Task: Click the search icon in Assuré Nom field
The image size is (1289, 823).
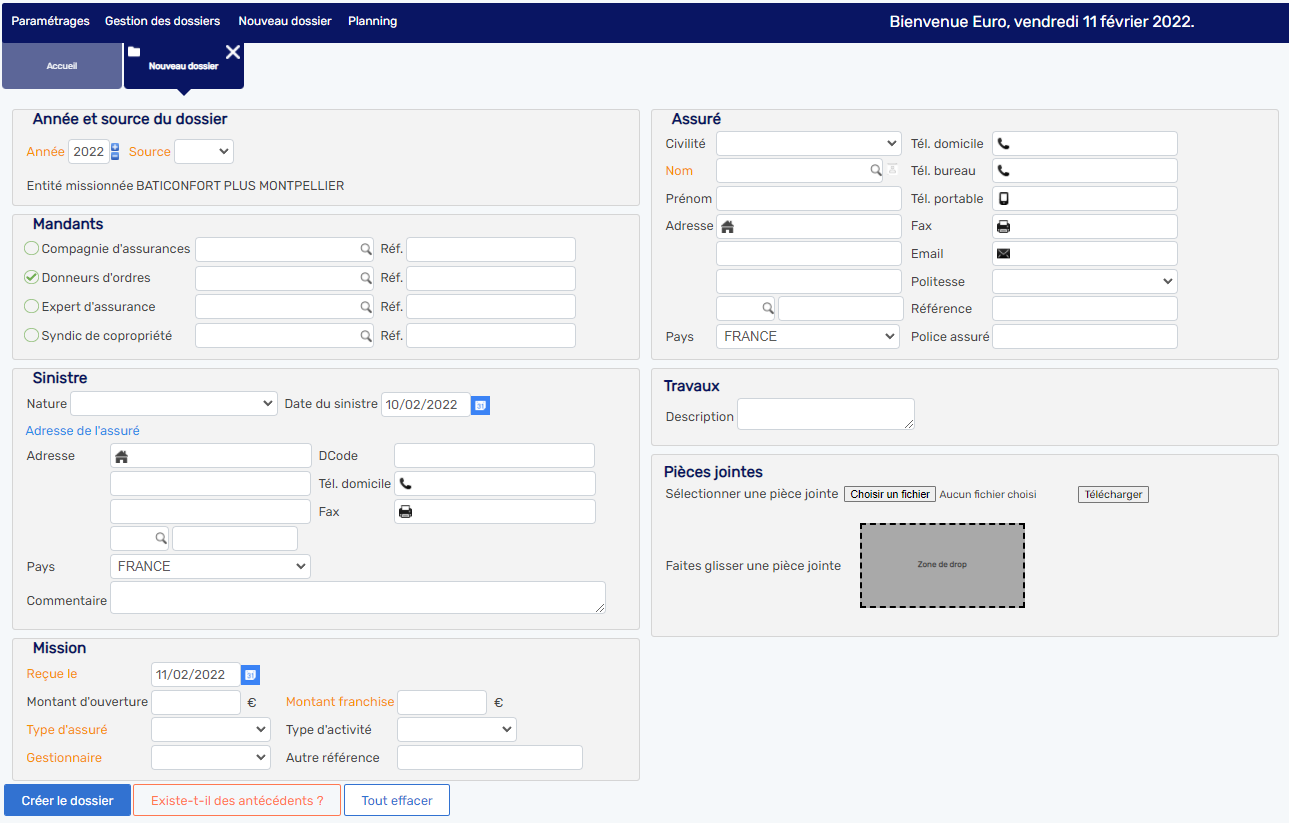Action: click(875, 171)
